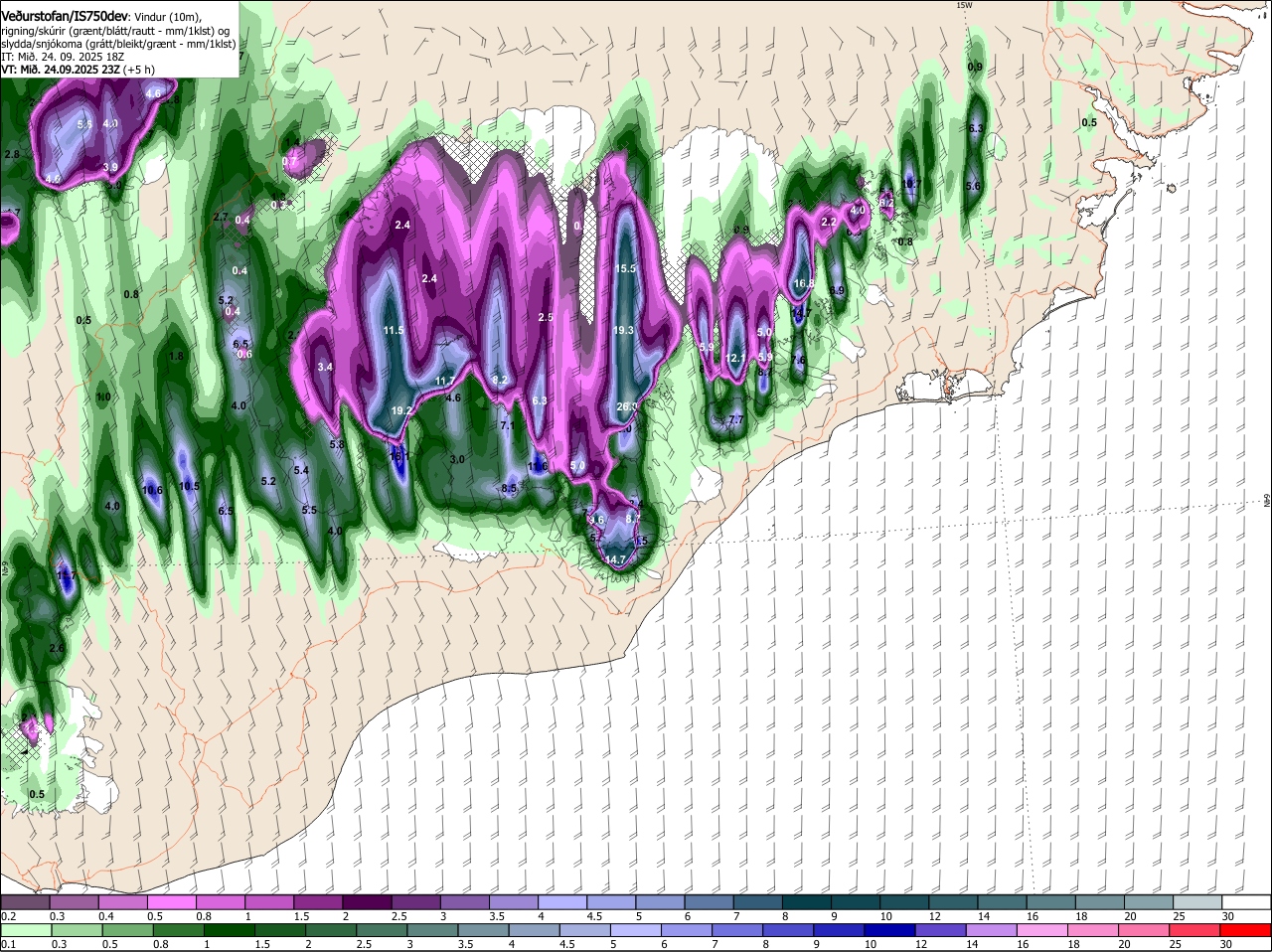Click the 1.8 value label
Image resolution: width=1272 pixels, height=952 pixels.
coord(177,356)
